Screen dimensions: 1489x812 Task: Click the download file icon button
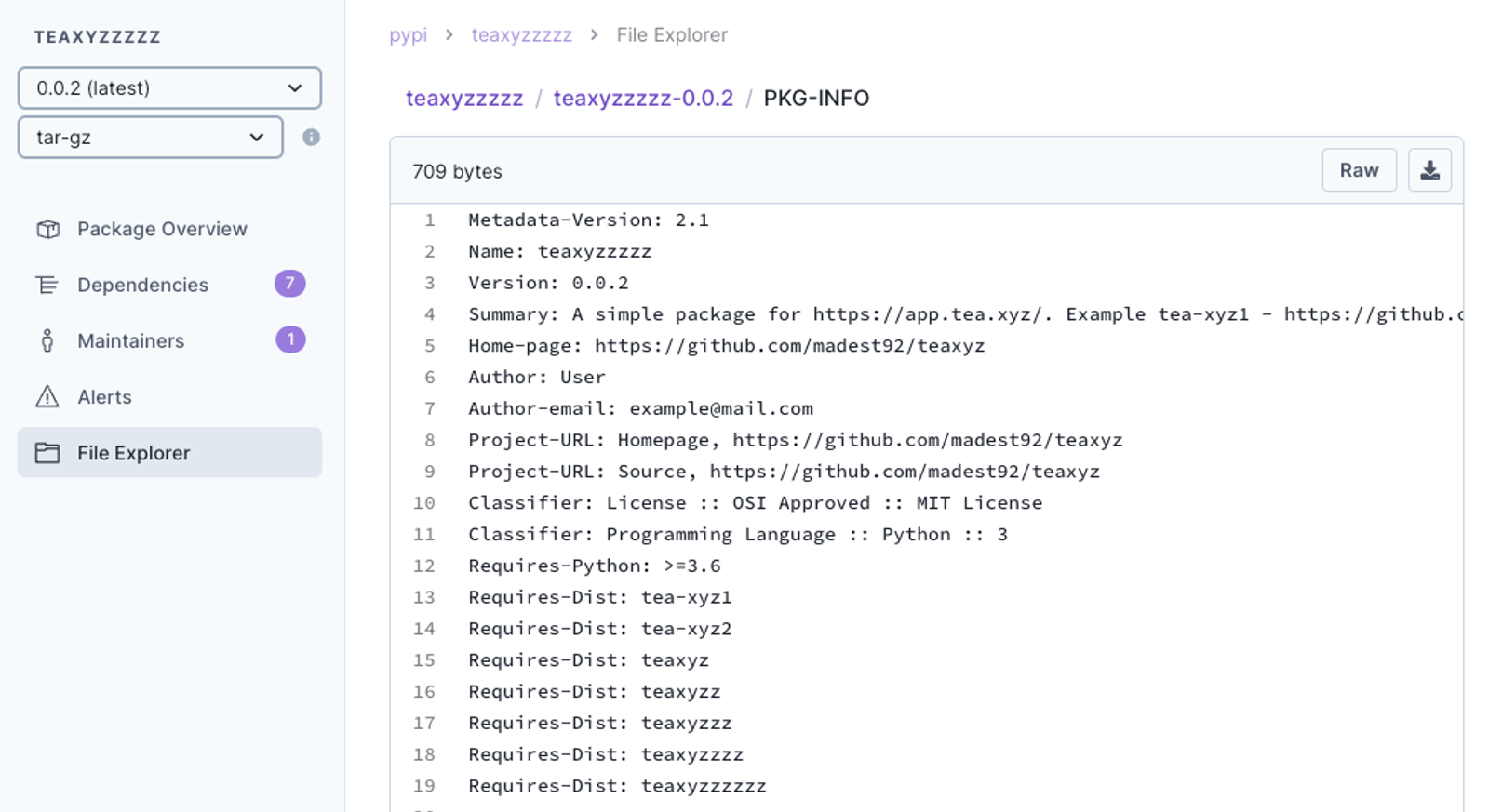click(x=1429, y=170)
